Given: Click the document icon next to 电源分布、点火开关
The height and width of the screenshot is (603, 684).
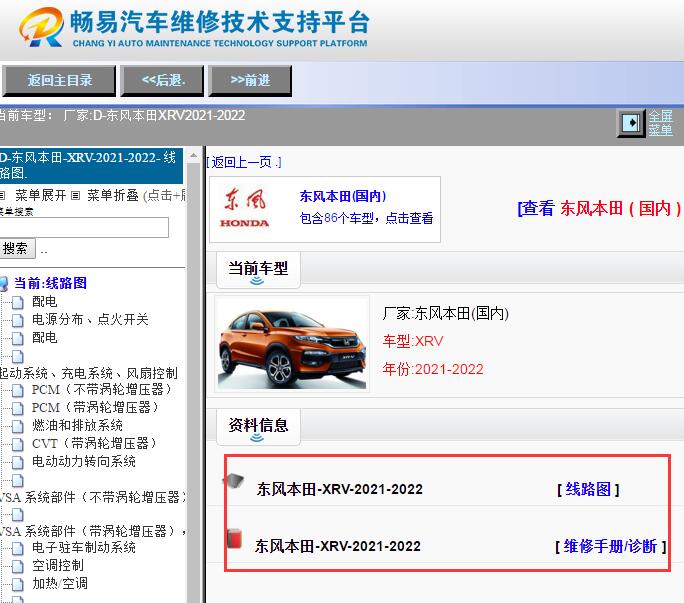Looking at the screenshot, I should coord(17,320).
